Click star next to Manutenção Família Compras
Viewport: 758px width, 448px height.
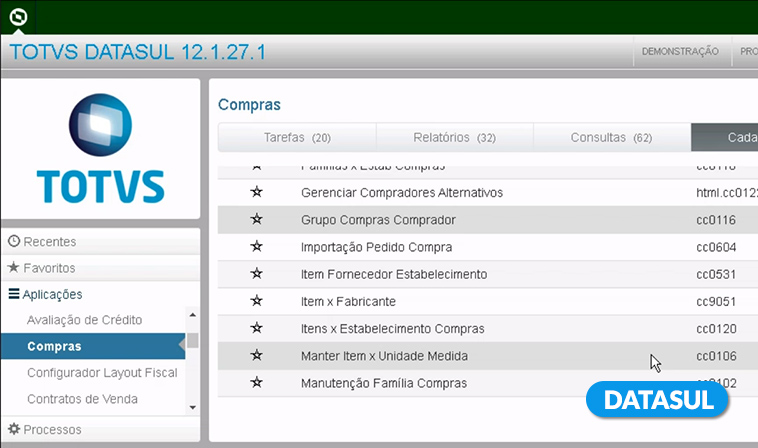point(256,382)
